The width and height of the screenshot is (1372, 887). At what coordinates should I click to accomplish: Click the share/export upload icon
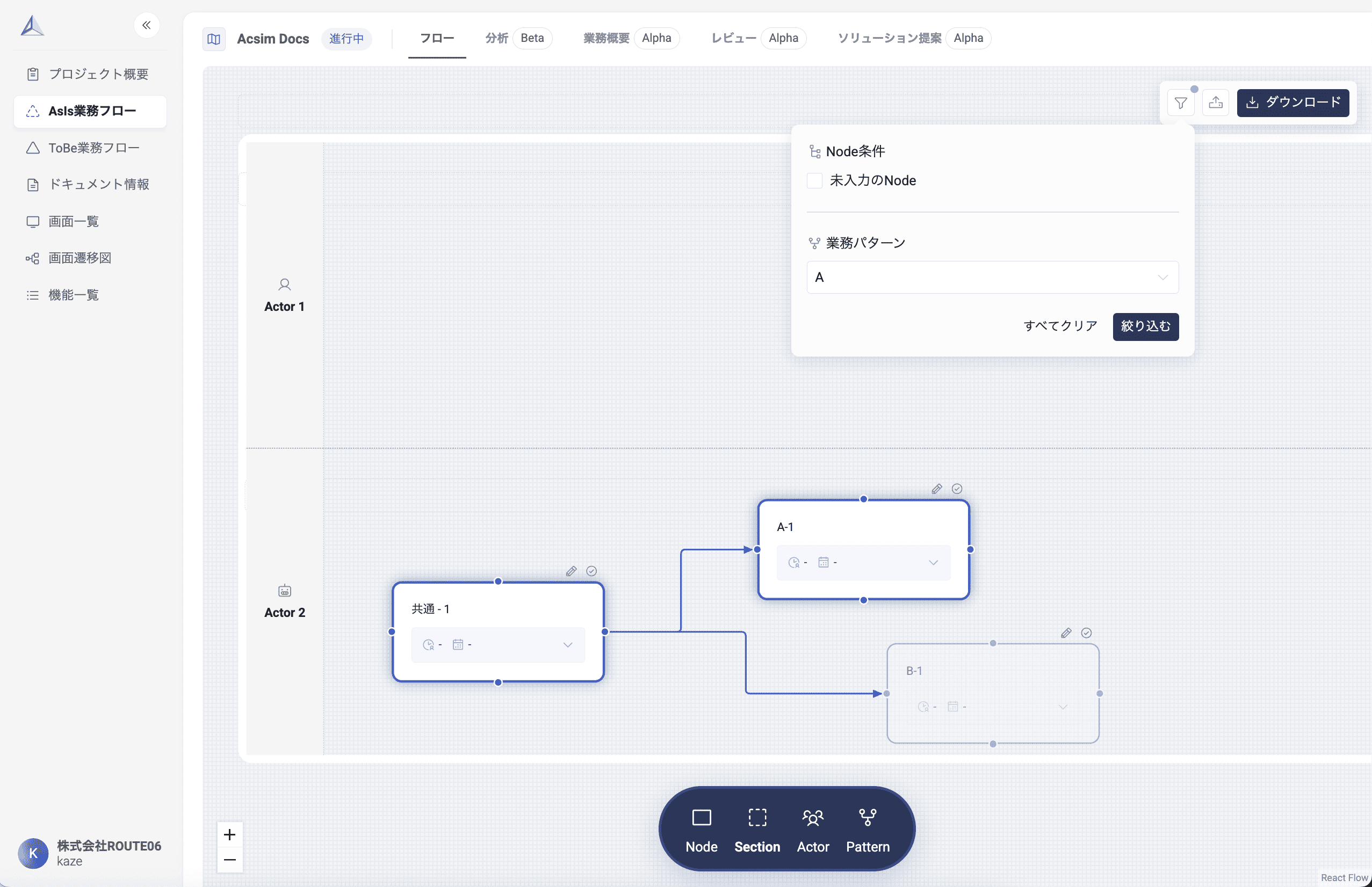(x=1216, y=103)
